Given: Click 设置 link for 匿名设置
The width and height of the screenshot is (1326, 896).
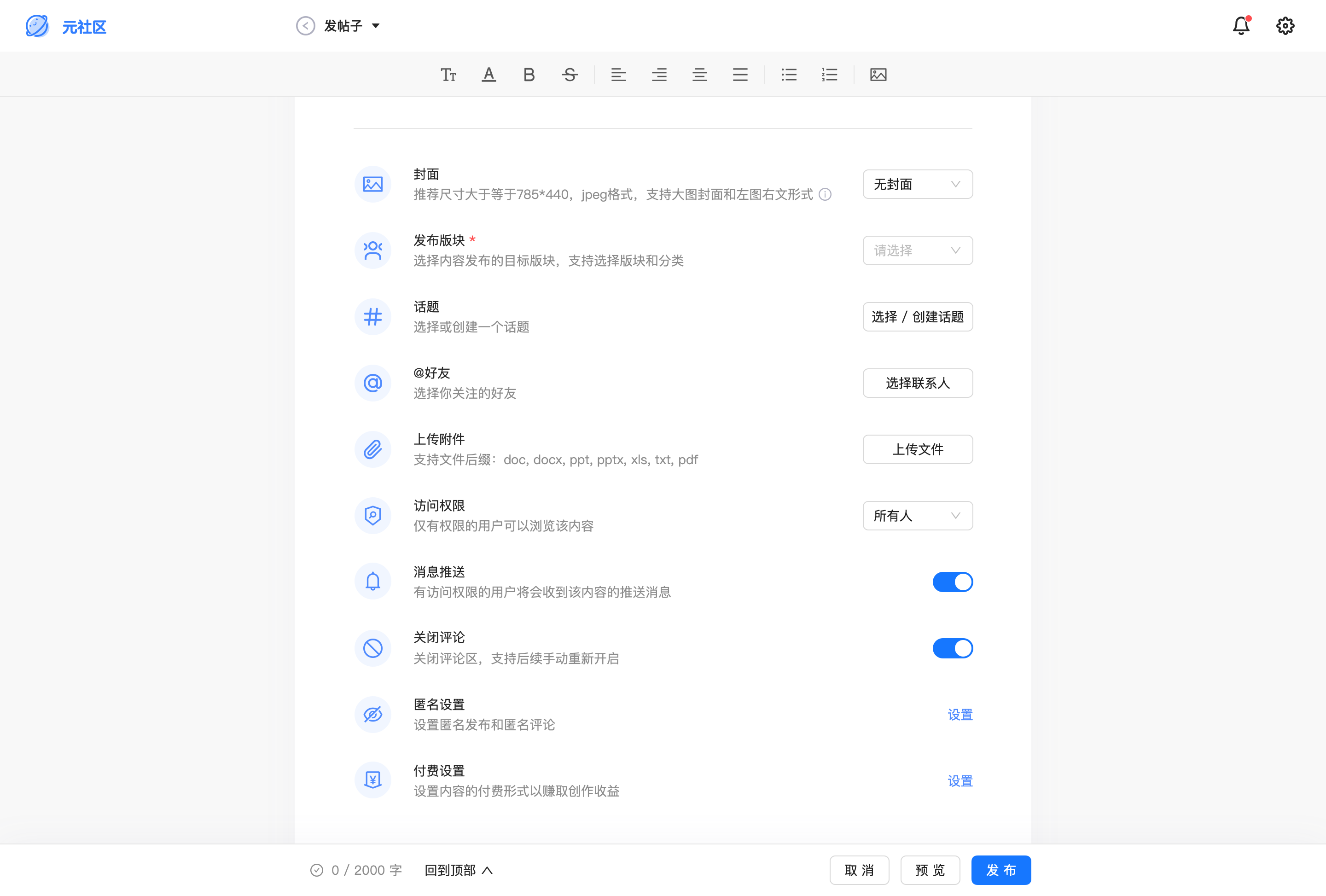Looking at the screenshot, I should [x=960, y=715].
